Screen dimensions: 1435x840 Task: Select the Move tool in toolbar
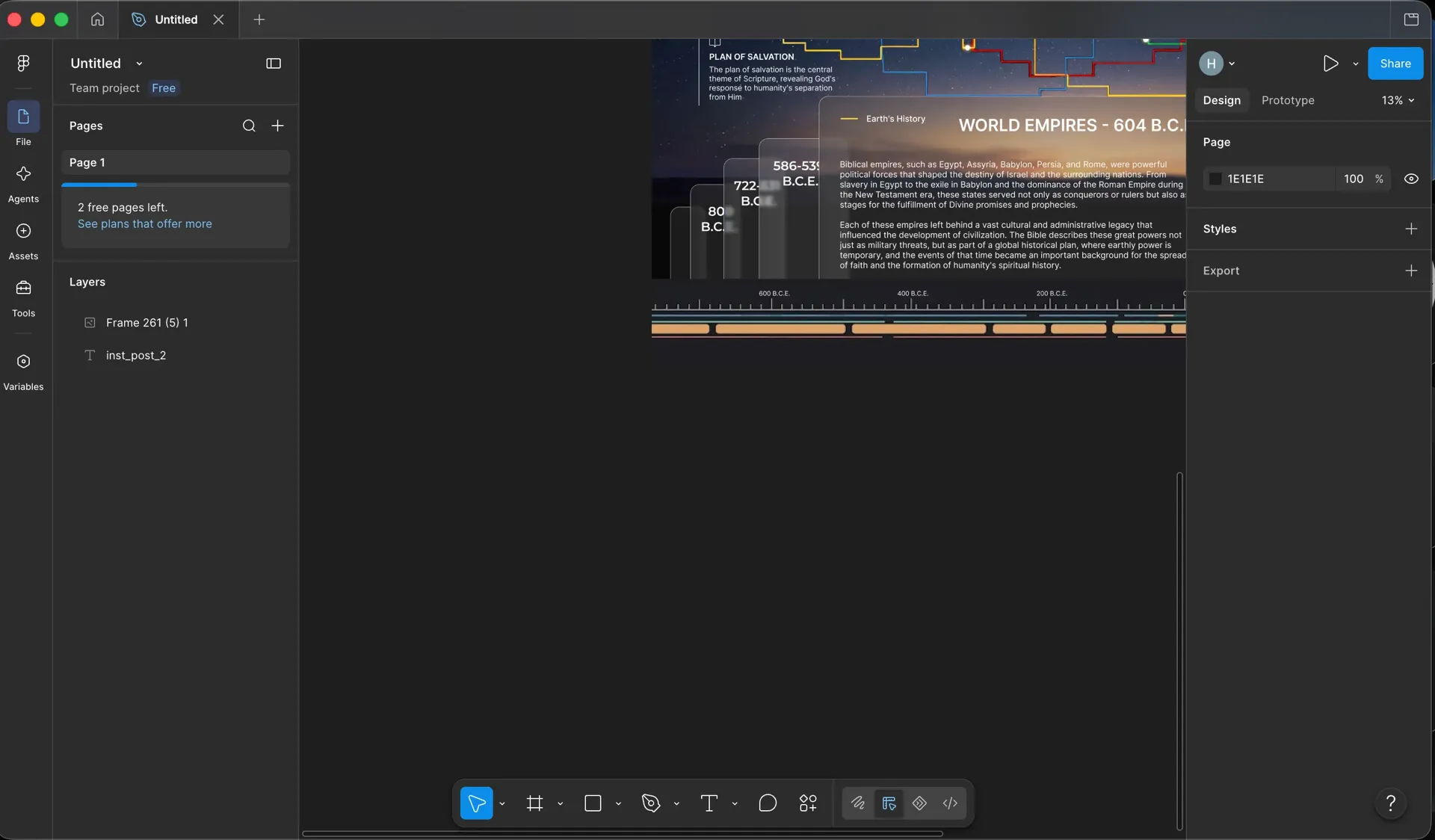pos(476,803)
